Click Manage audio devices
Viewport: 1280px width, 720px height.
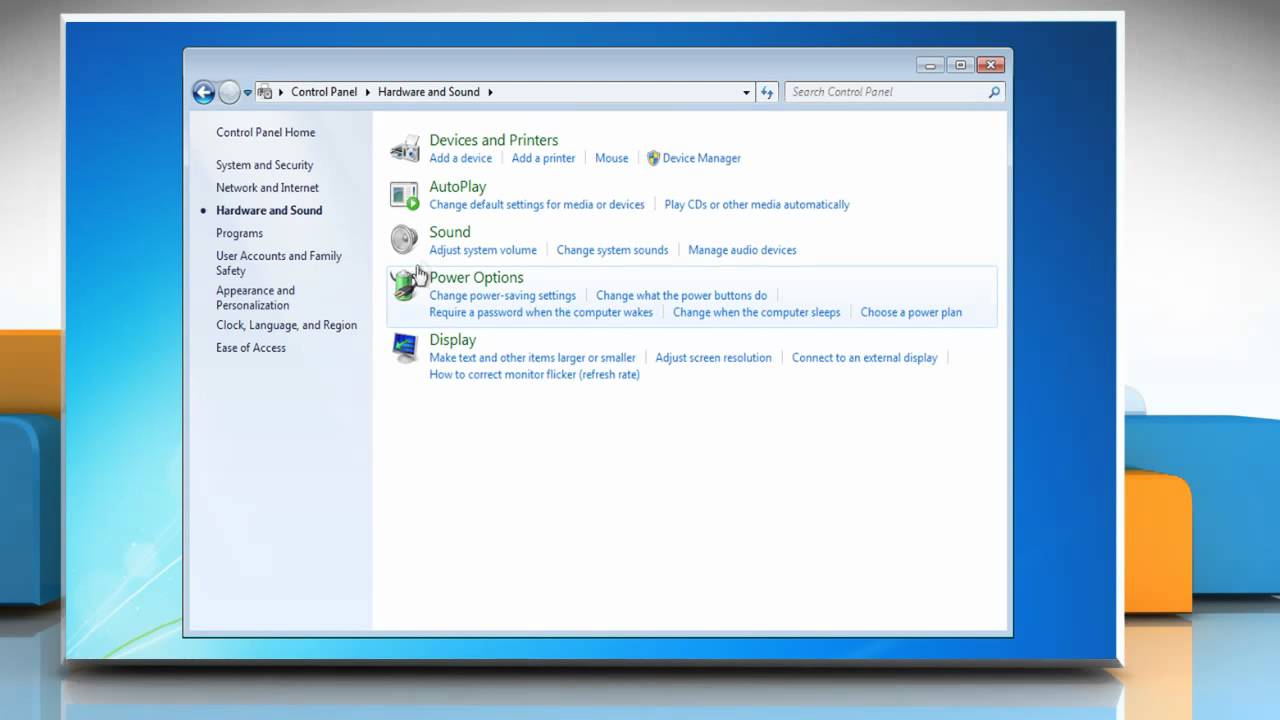pyautogui.click(x=742, y=250)
